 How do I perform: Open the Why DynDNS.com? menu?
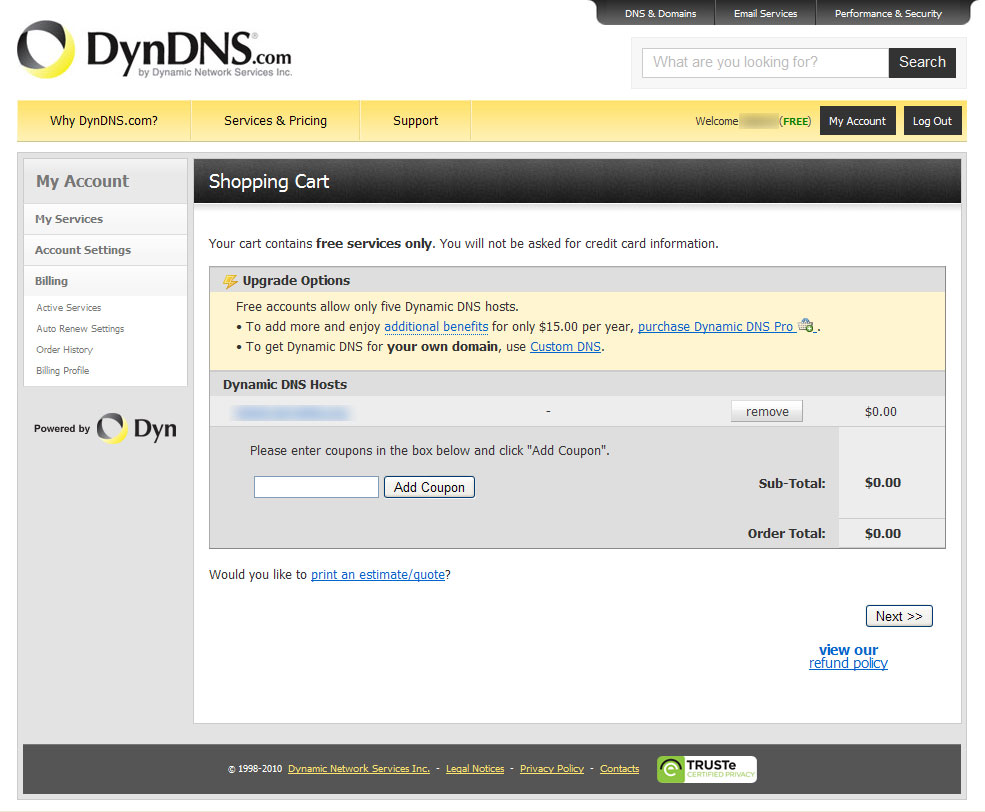[x=104, y=121]
